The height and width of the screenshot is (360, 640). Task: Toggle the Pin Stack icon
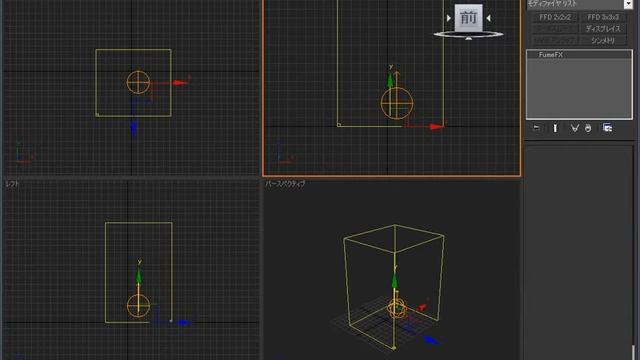(x=536, y=128)
